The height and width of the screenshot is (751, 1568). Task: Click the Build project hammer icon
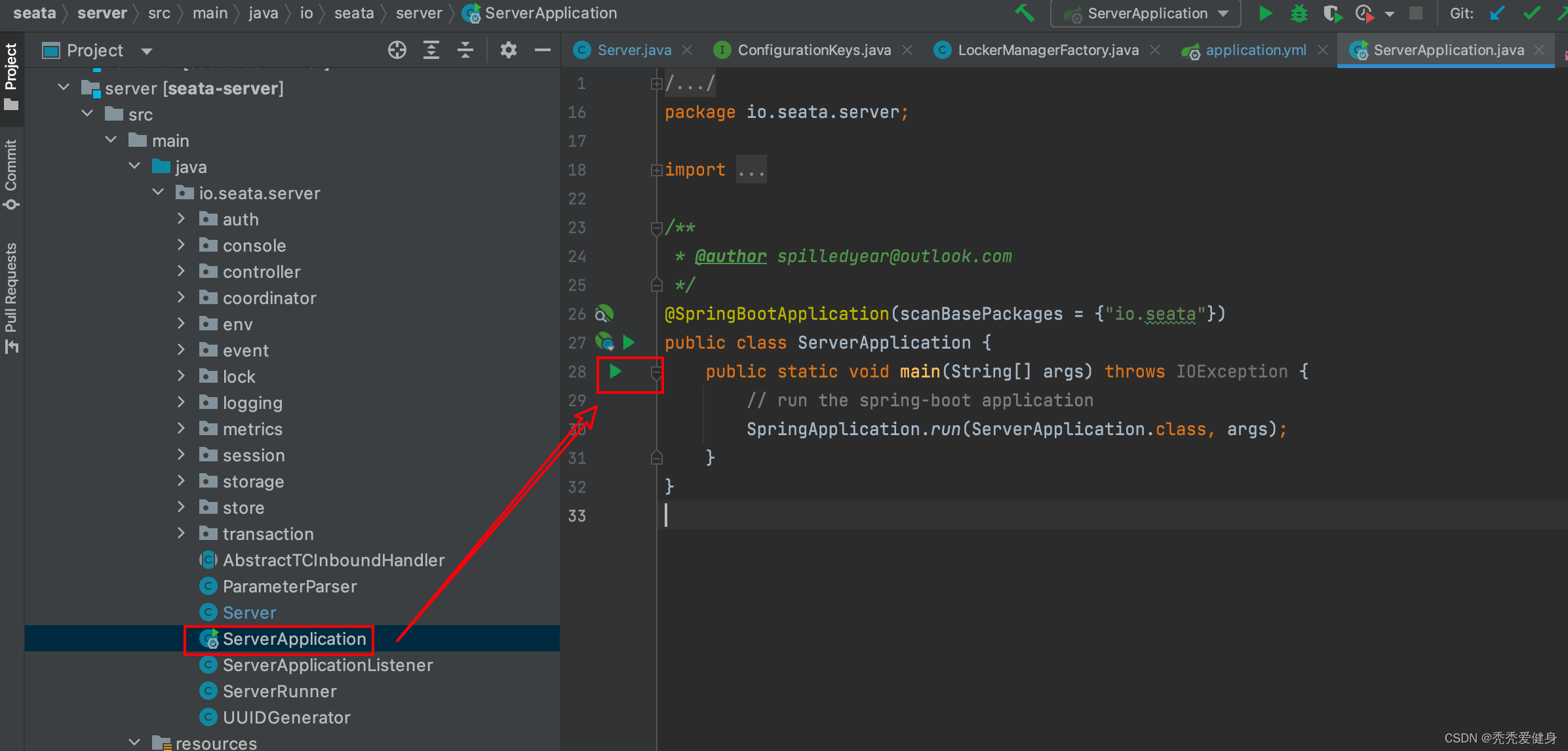(1025, 13)
